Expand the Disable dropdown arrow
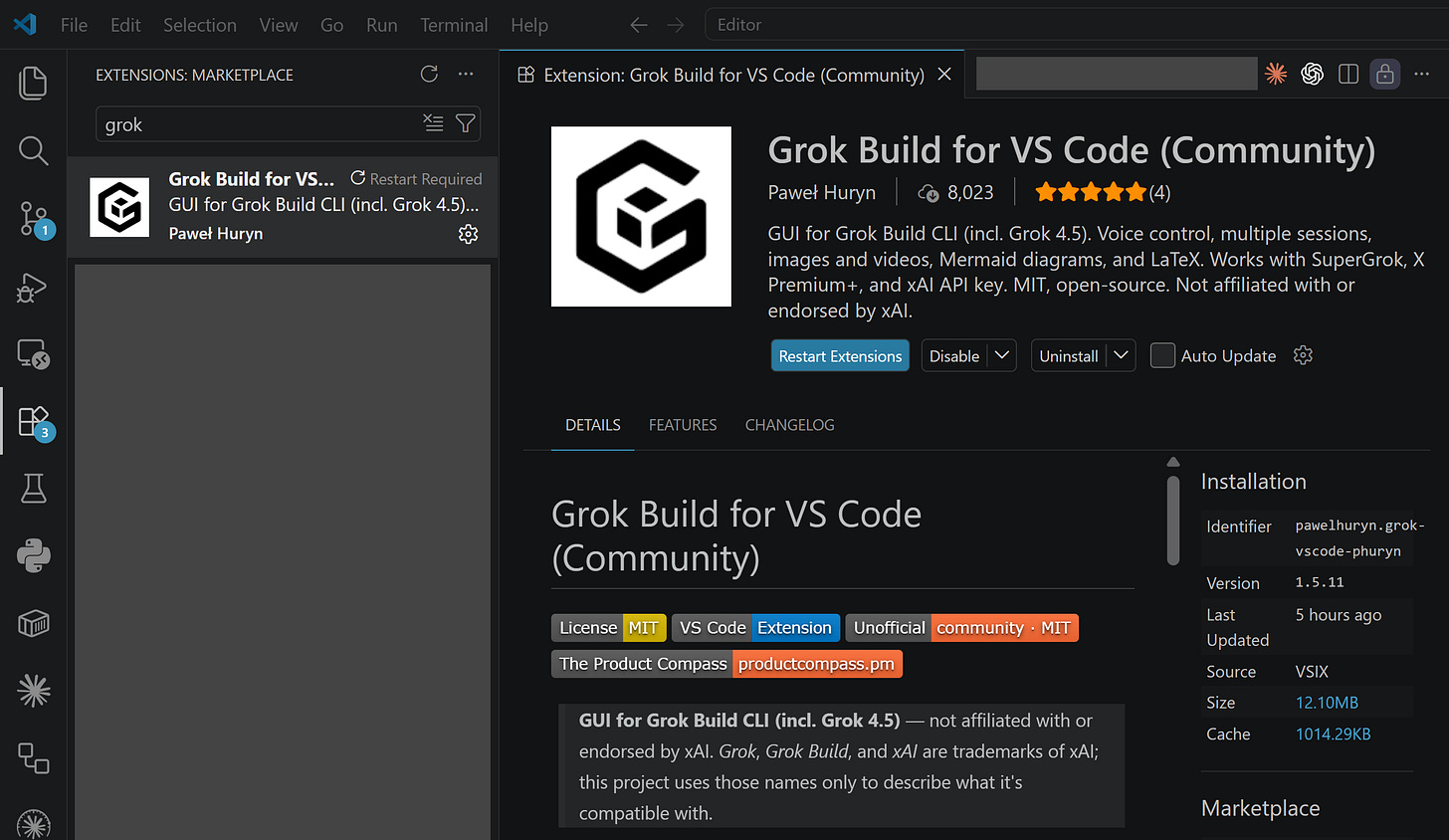The width and height of the screenshot is (1449, 840). point(1002,355)
